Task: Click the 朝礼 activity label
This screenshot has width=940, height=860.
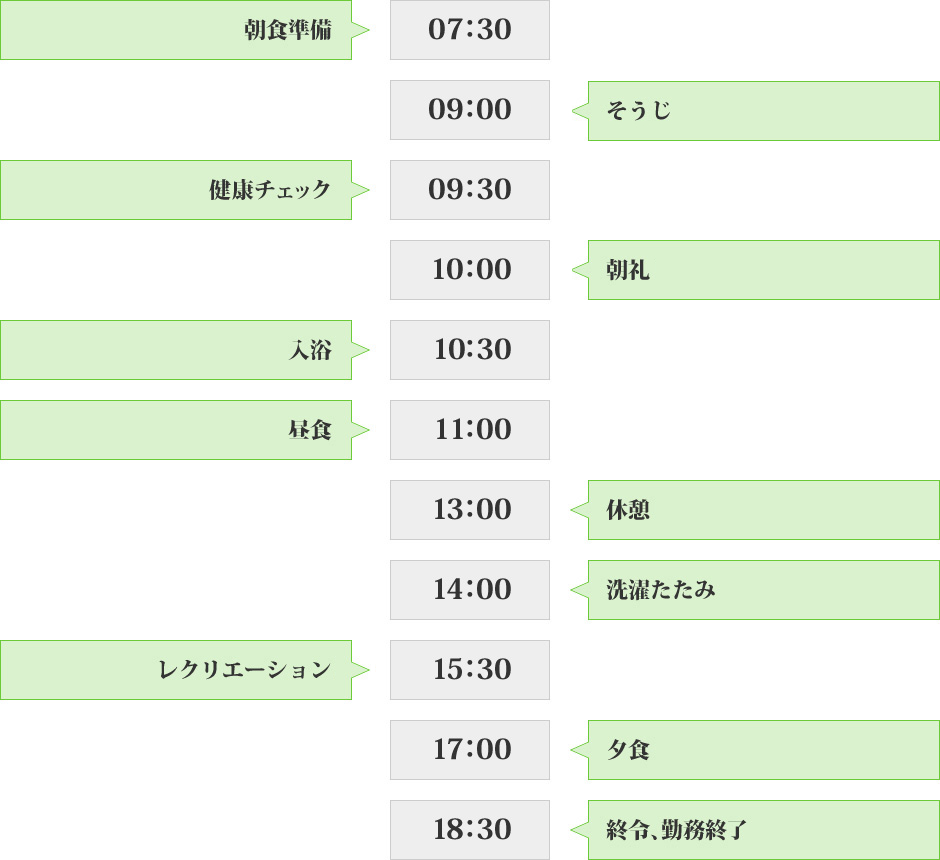Action: click(629, 270)
